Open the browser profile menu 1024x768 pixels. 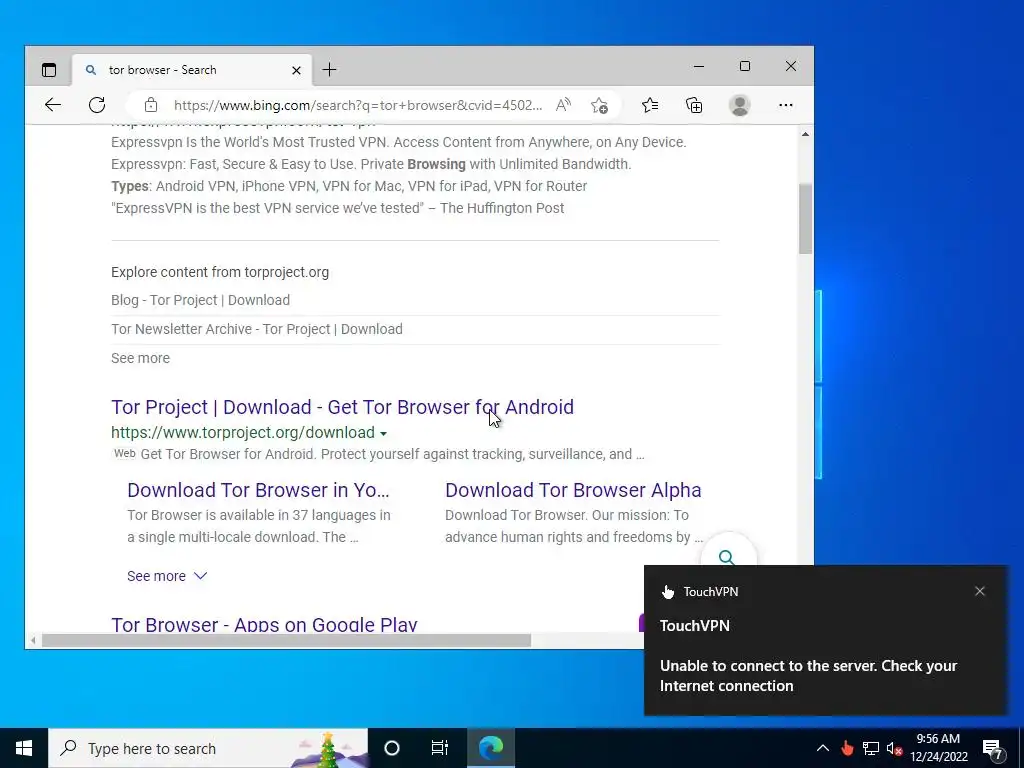(x=739, y=105)
